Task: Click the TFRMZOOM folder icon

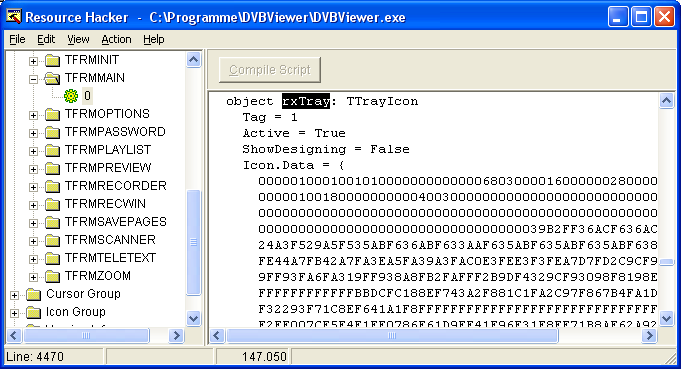Action: click(x=53, y=276)
